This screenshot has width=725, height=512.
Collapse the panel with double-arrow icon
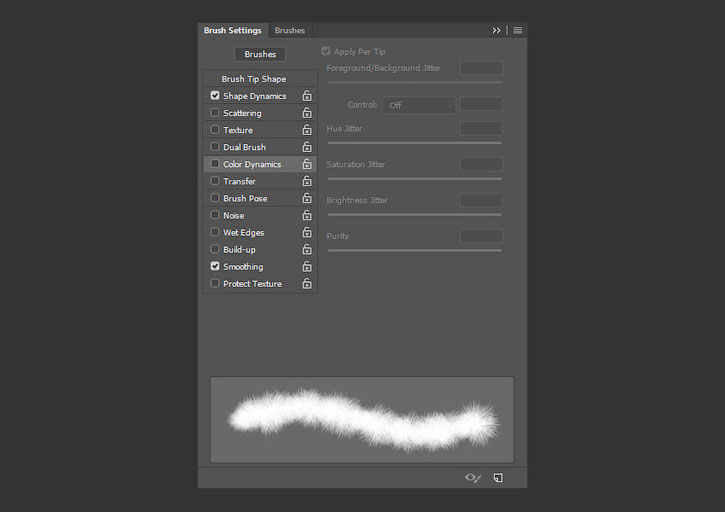point(496,31)
